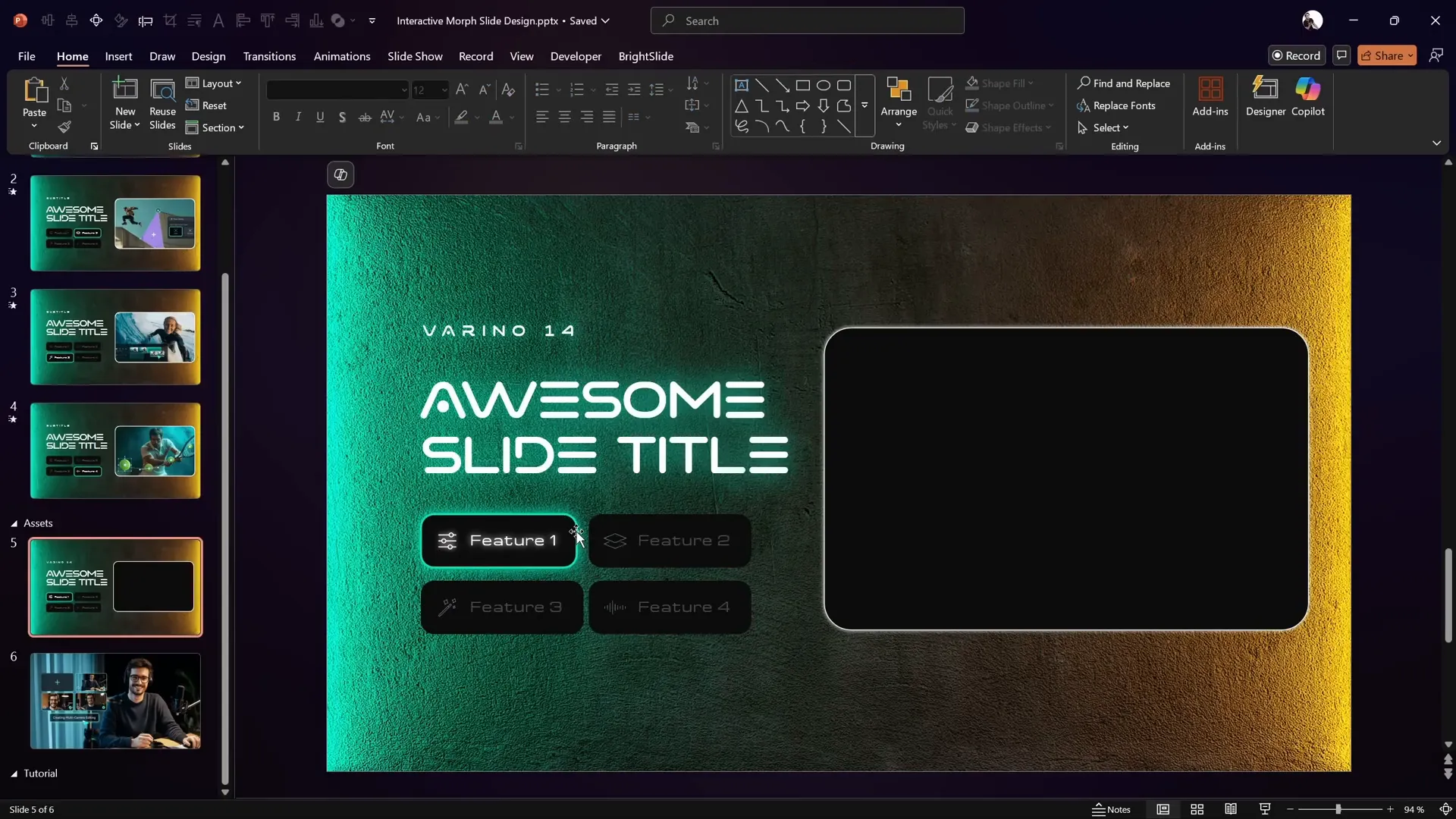Start slideshow from status bar
The width and height of the screenshot is (1456, 819).
pos(1264,809)
